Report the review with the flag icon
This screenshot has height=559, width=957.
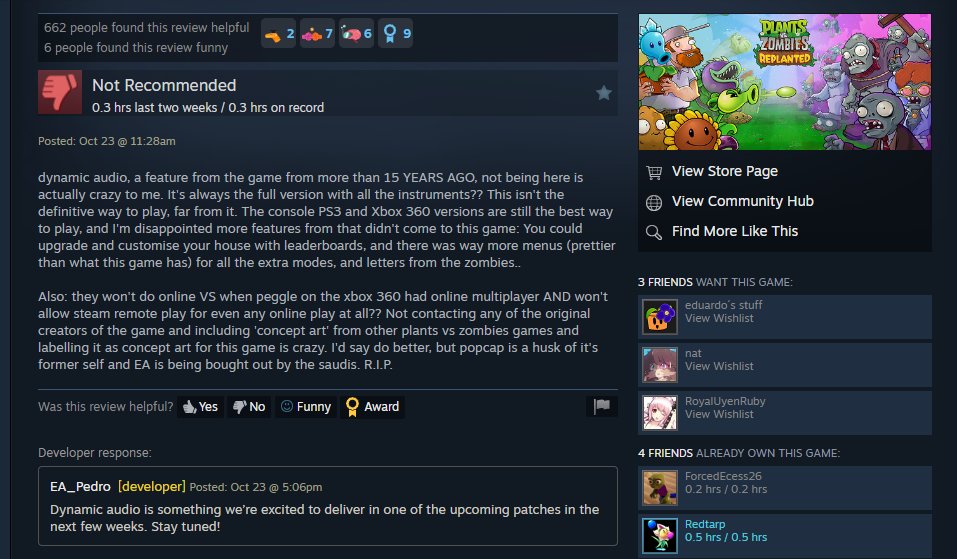click(602, 406)
